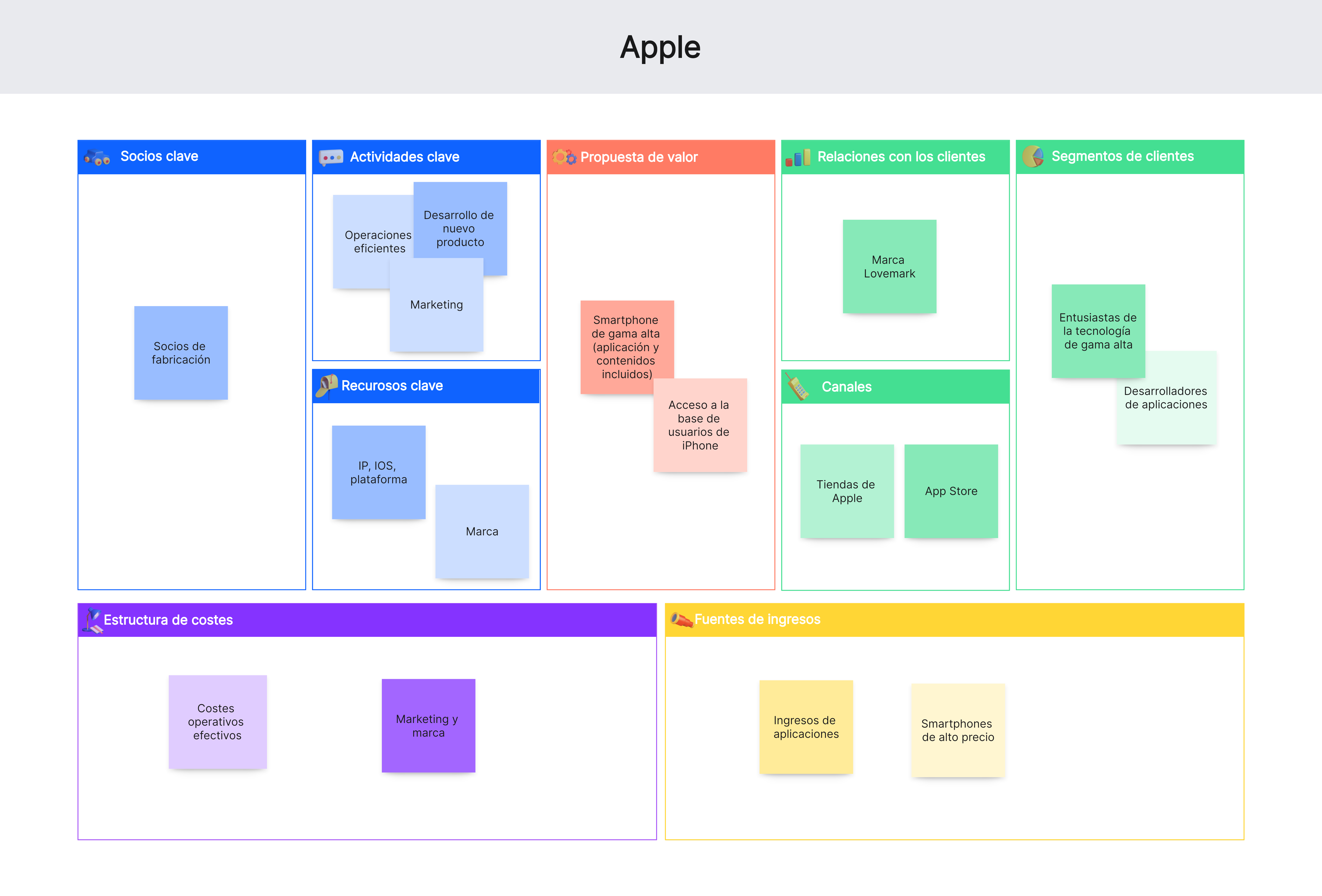Select the Operaciones eficientes sticky note
This screenshot has width=1322, height=896.
[x=373, y=242]
